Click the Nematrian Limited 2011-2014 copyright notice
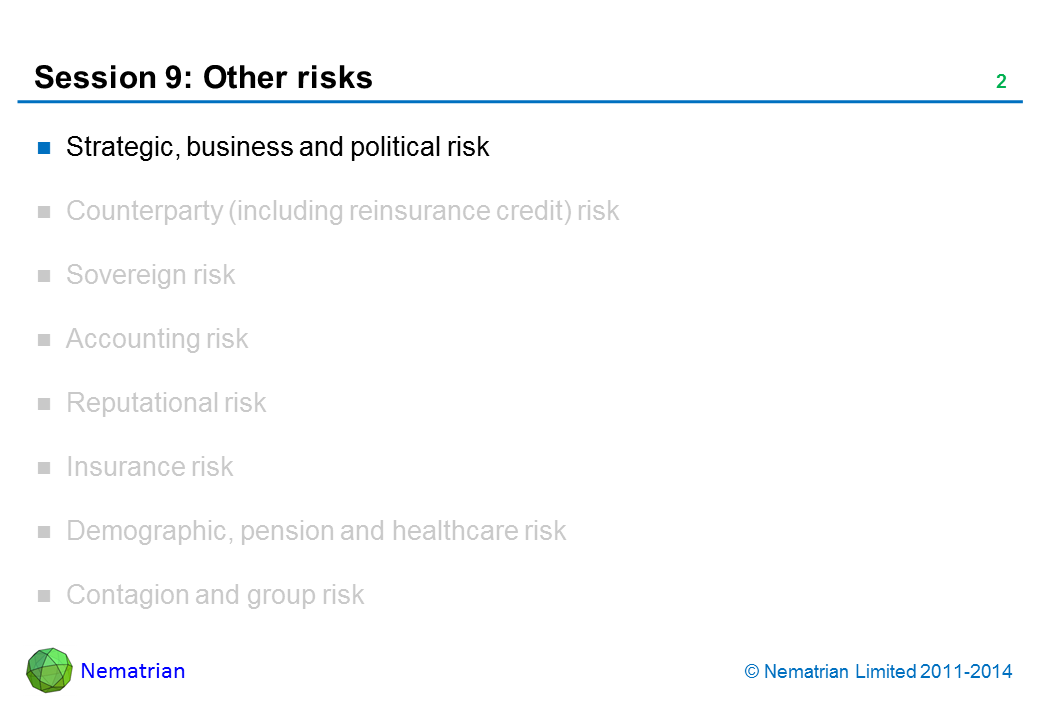The image size is (1040, 720). 878,672
